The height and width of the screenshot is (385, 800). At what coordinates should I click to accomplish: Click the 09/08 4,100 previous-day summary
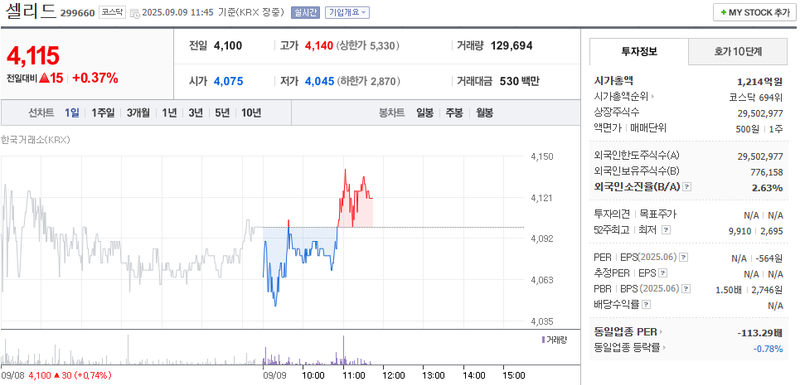pyautogui.click(x=56, y=375)
